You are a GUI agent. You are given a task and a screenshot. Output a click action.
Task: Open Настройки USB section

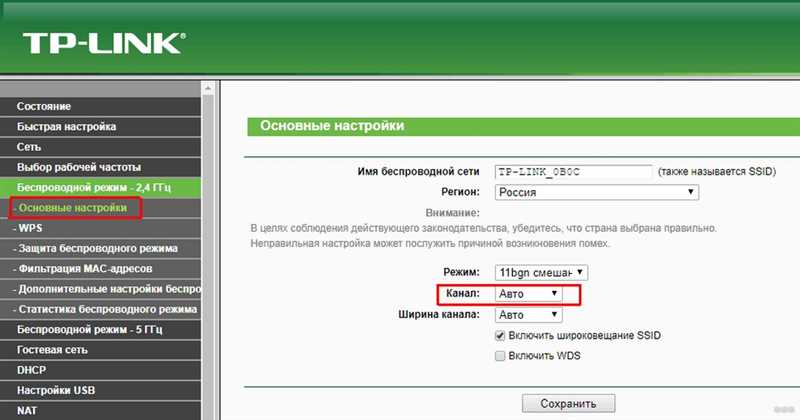coord(101,390)
